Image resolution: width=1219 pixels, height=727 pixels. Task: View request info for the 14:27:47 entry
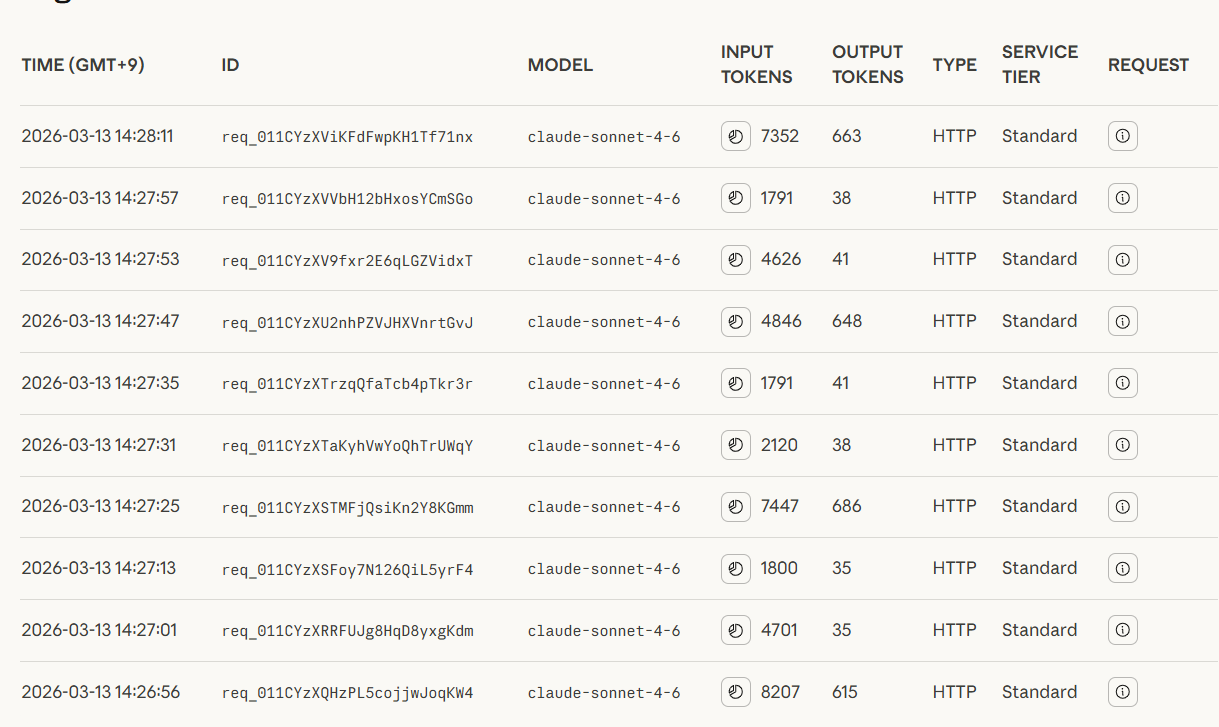[x=1122, y=321]
